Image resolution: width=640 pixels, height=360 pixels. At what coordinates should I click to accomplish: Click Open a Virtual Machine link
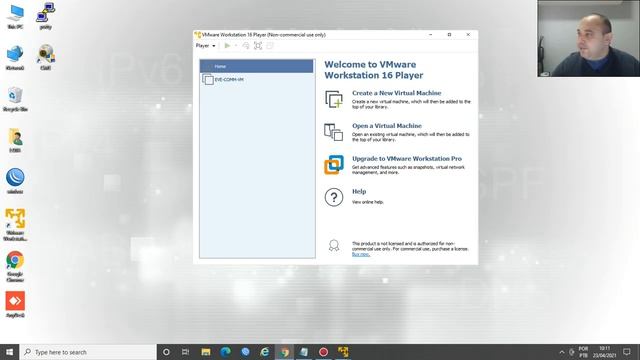click(x=387, y=126)
